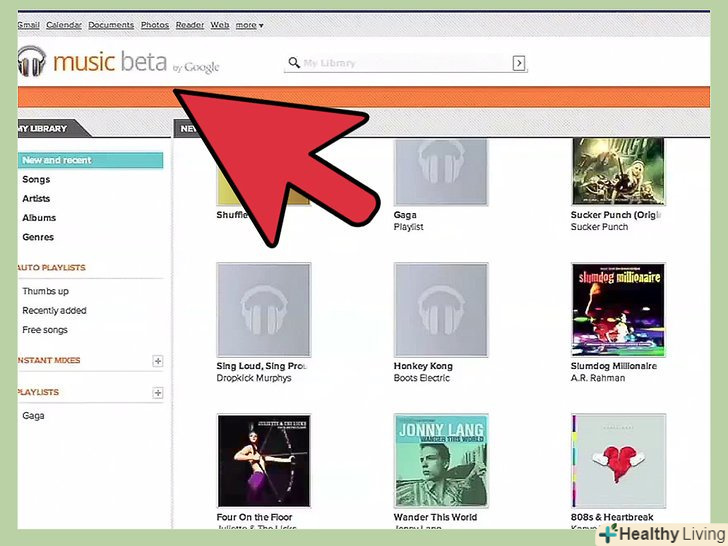Image resolution: width=728 pixels, height=546 pixels.
Task: Click the Sucker Punch artist subtitle
Action: point(599,227)
